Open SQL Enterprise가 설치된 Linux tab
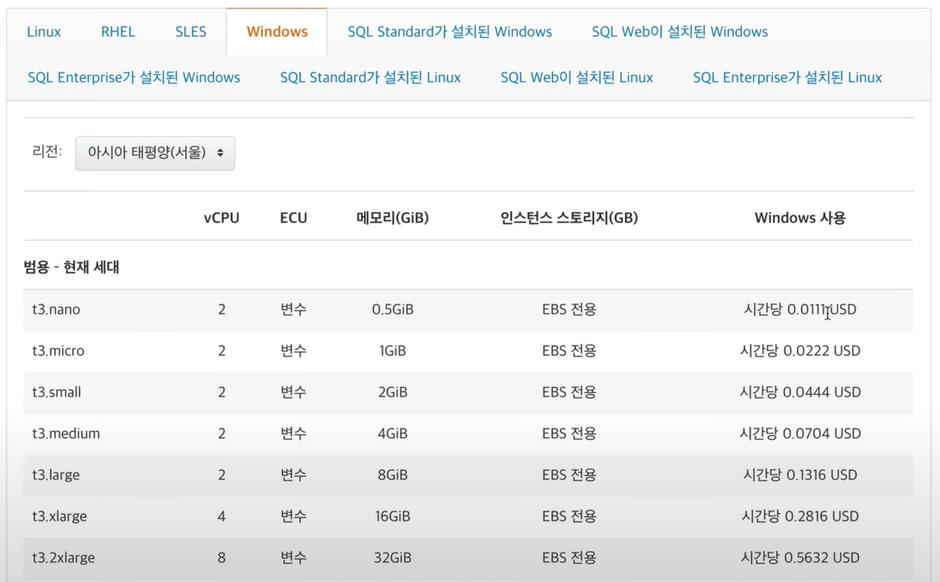Screen dimensions: 940x582 pos(787,77)
